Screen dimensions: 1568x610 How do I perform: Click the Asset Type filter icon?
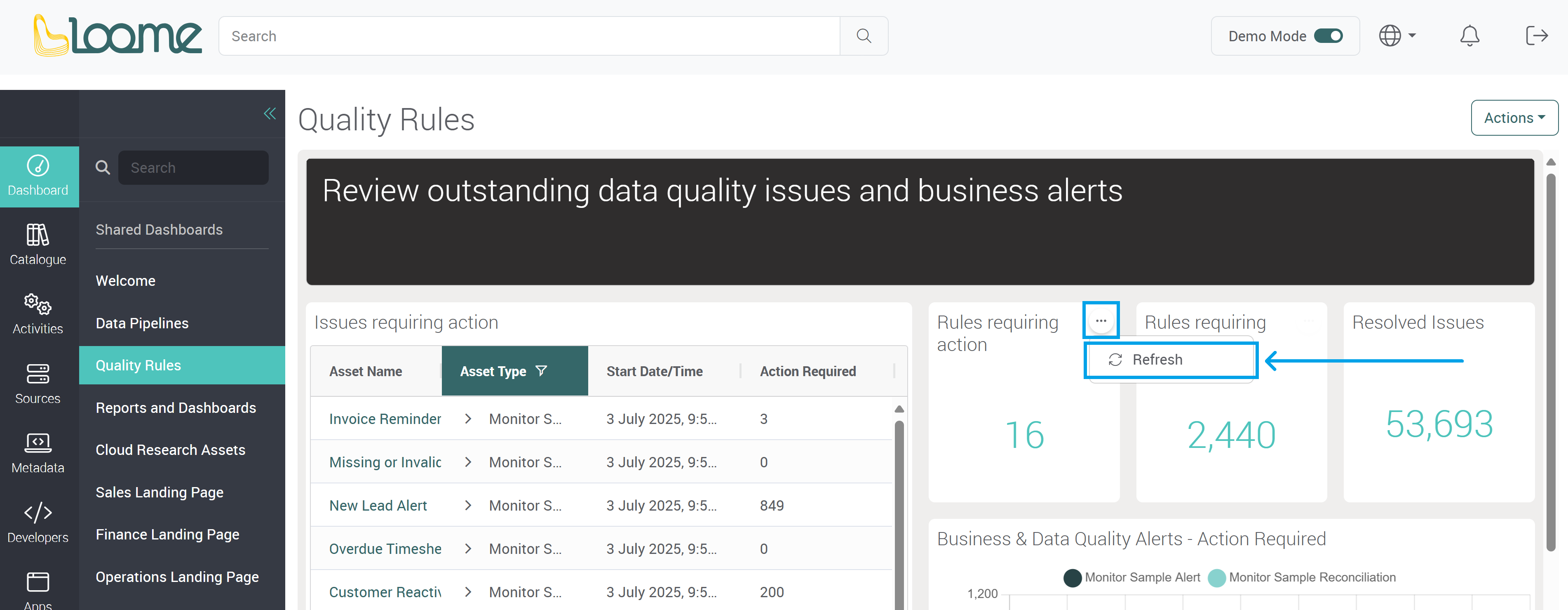point(541,371)
